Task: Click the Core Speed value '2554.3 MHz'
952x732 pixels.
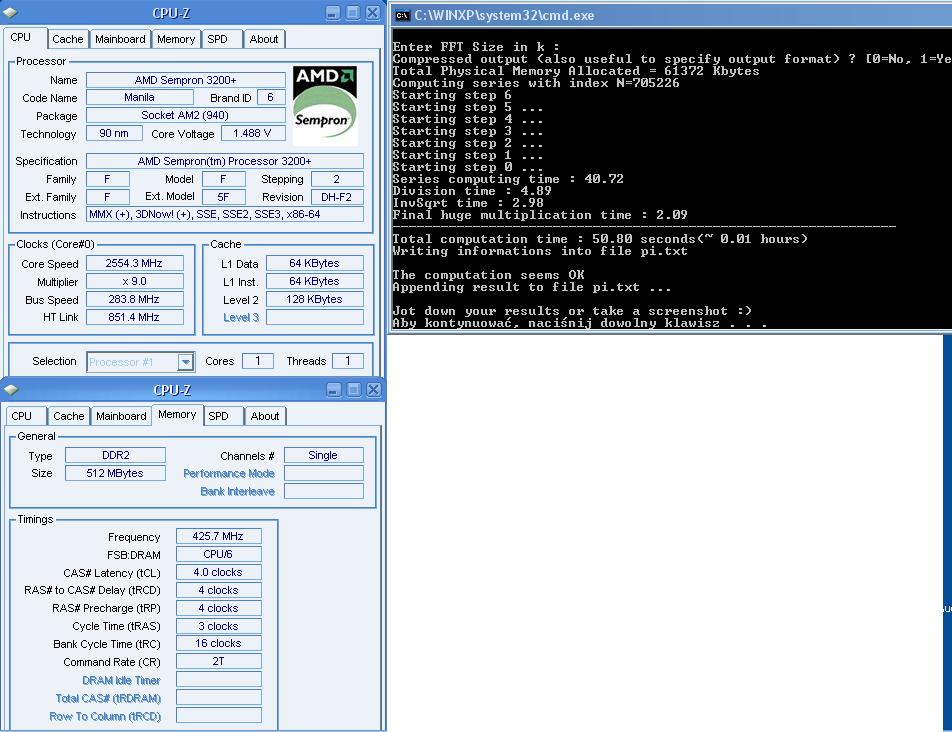Action: click(x=134, y=263)
